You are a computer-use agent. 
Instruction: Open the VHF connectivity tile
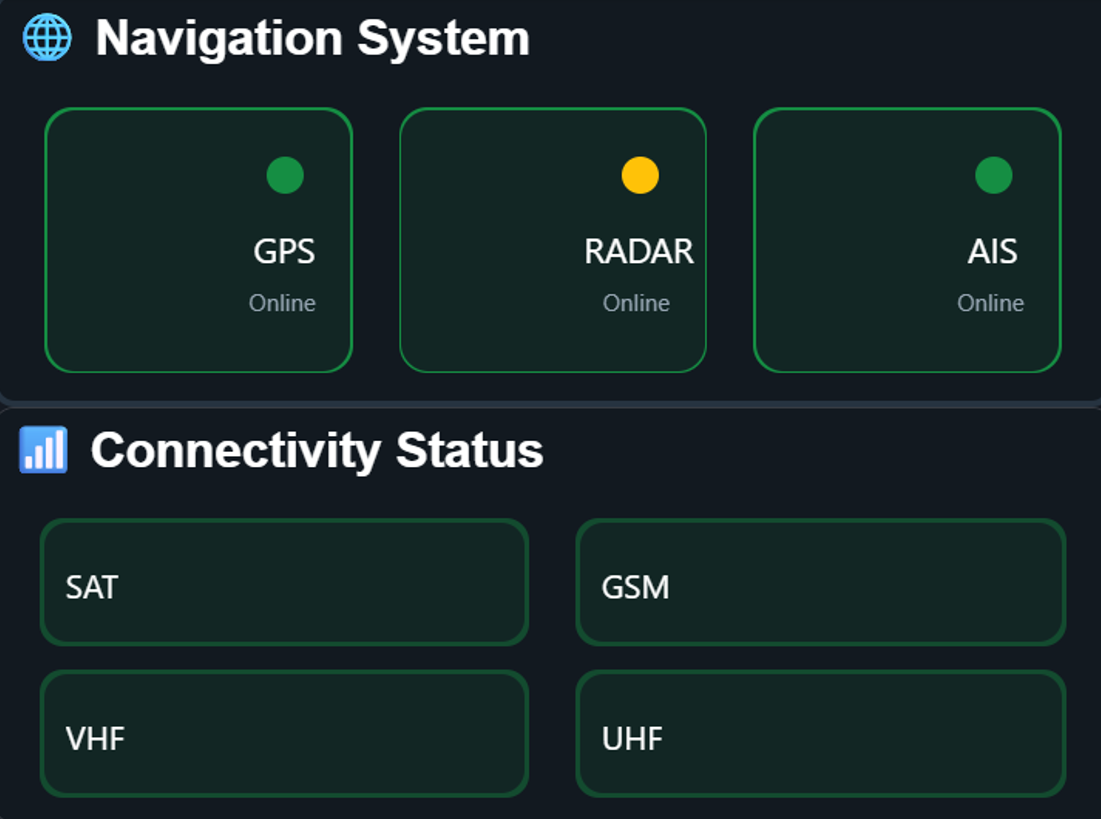284,734
